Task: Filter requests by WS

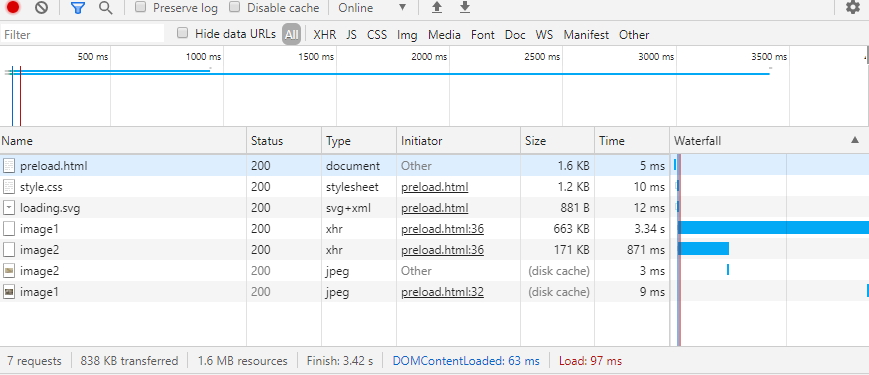Action: 544,34
